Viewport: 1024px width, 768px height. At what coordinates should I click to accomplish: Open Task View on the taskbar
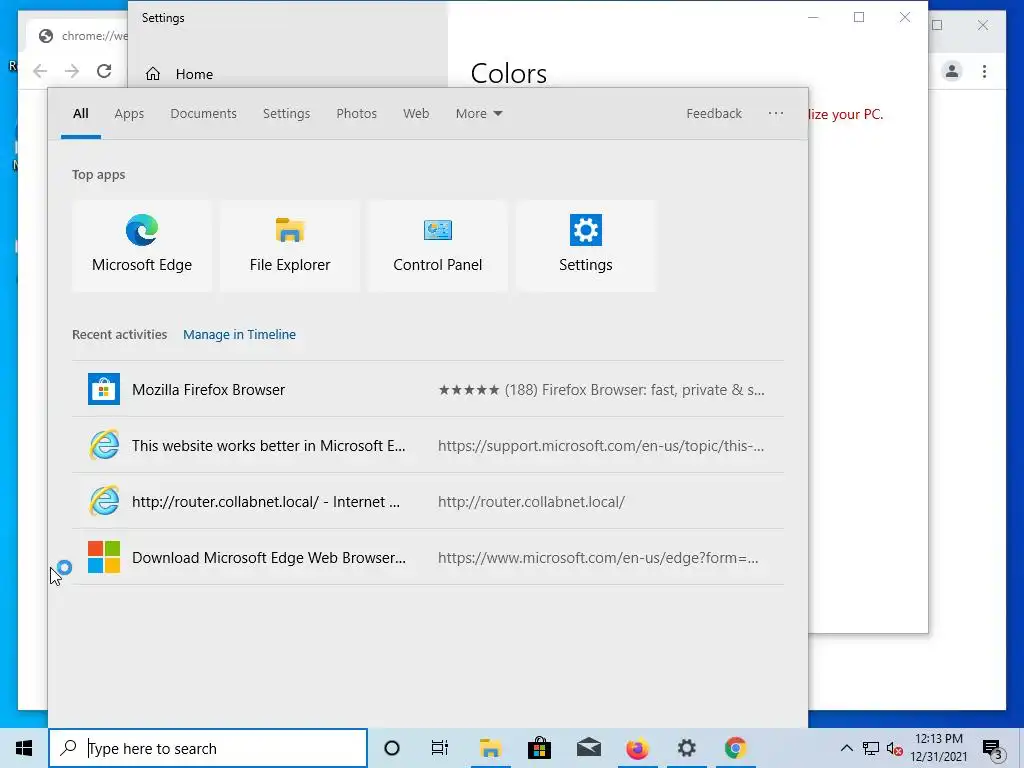(x=440, y=748)
